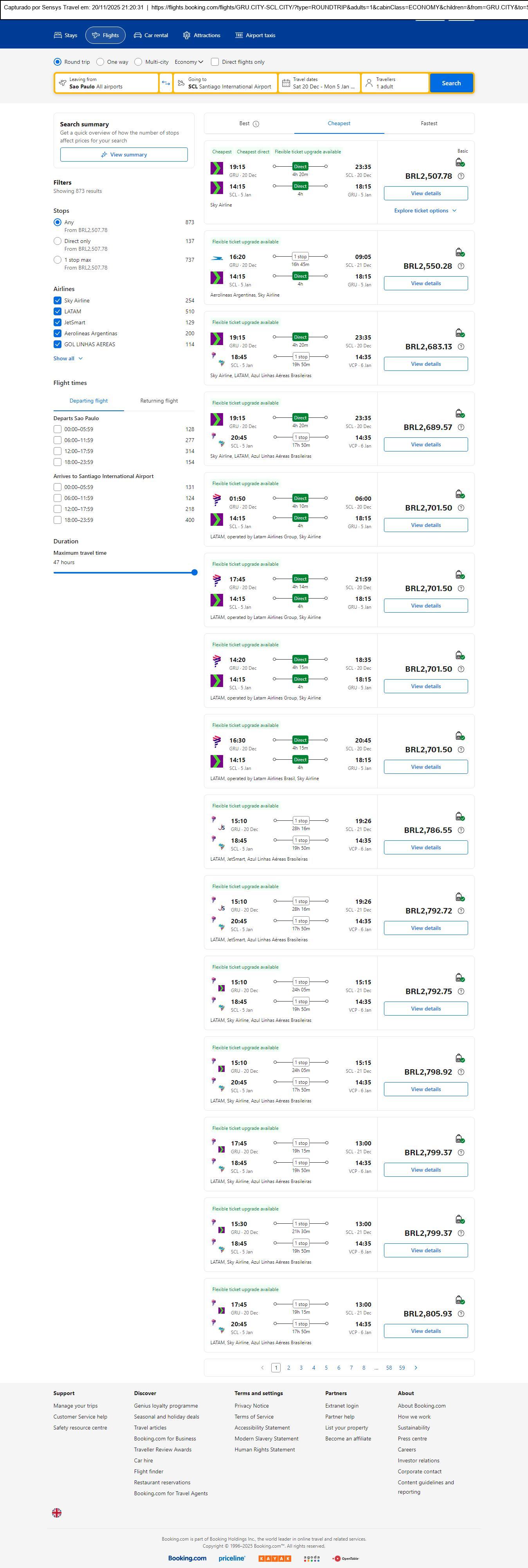Expand Show all airlines list
This screenshot has width=528, height=1568.
68,358
